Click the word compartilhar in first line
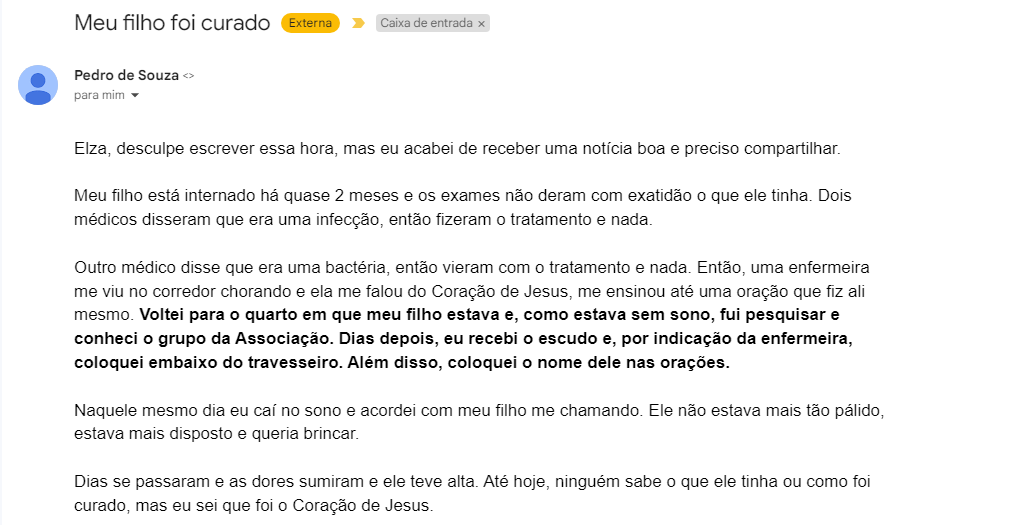This screenshot has width=1015, height=528. click(x=790, y=149)
